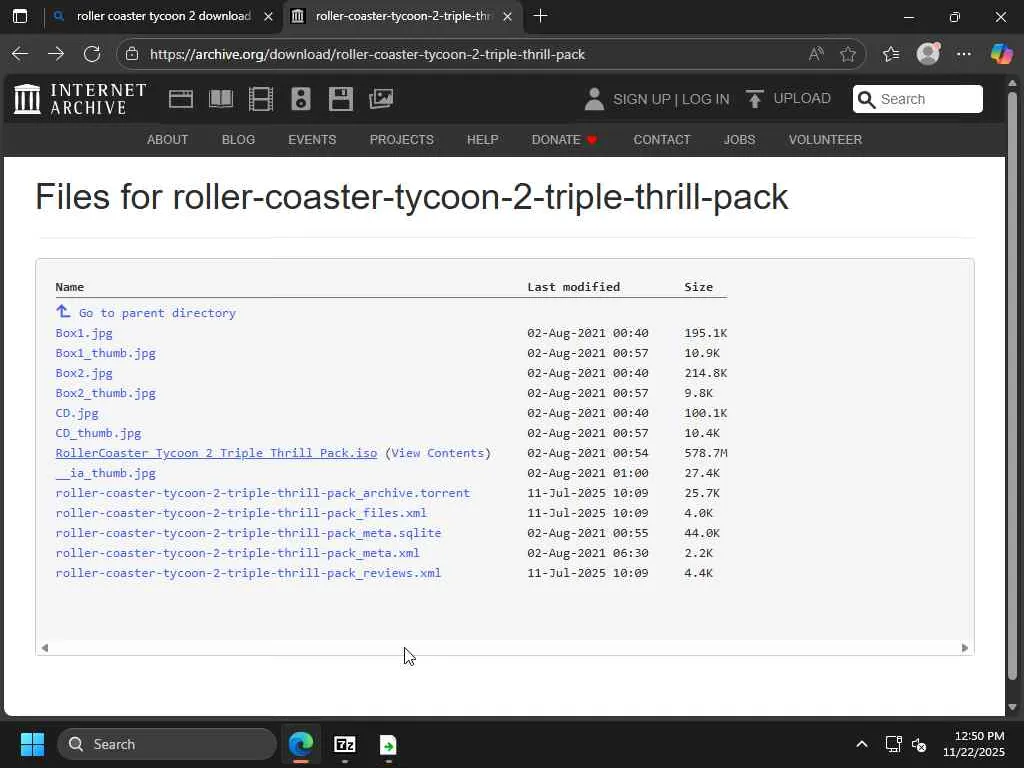Open the JOBS menu item

pyautogui.click(x=739, y=140)
